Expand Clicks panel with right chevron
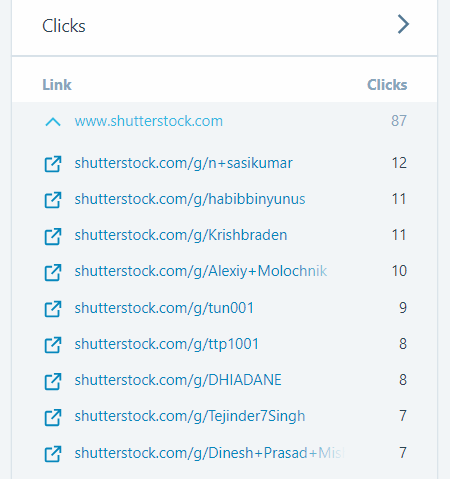The width and height of the screenshot is (450, 479). click(x=403, y=24)
